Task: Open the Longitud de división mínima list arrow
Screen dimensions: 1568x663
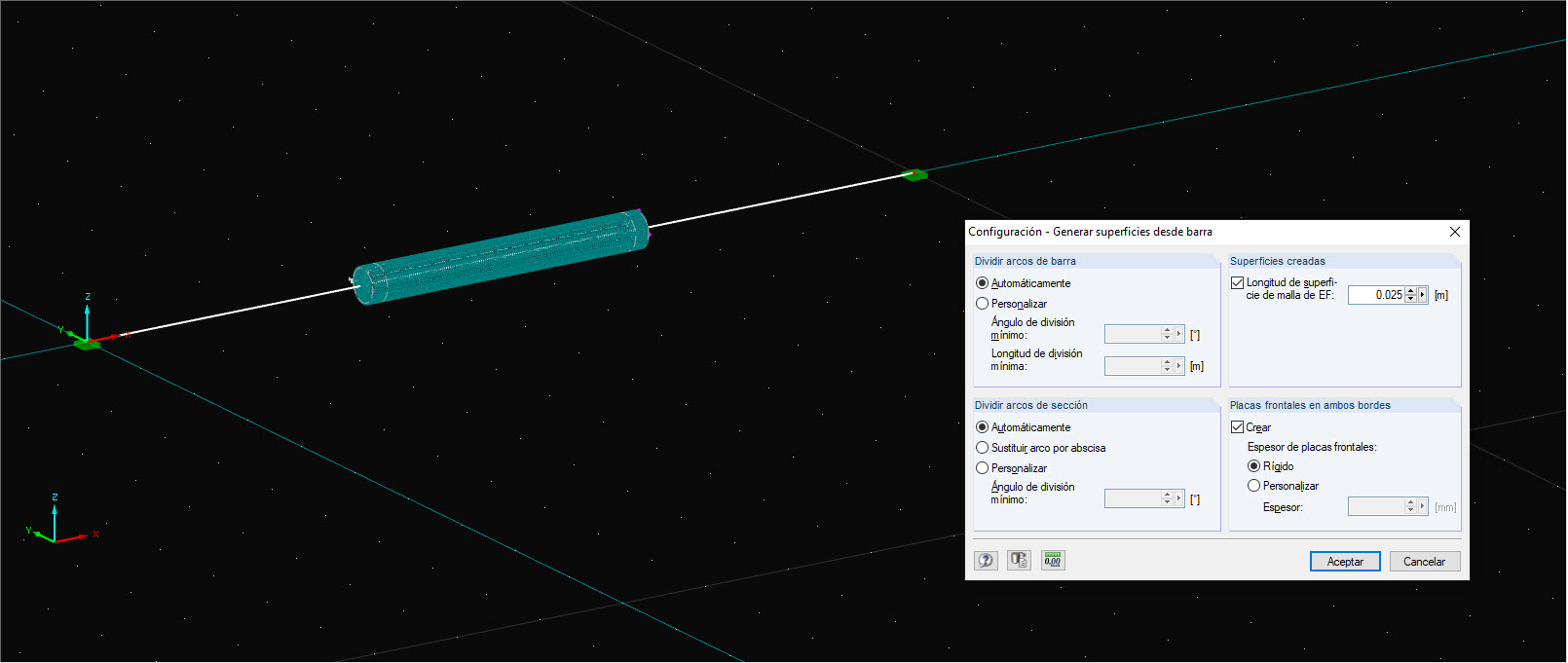Action: 1179,366
